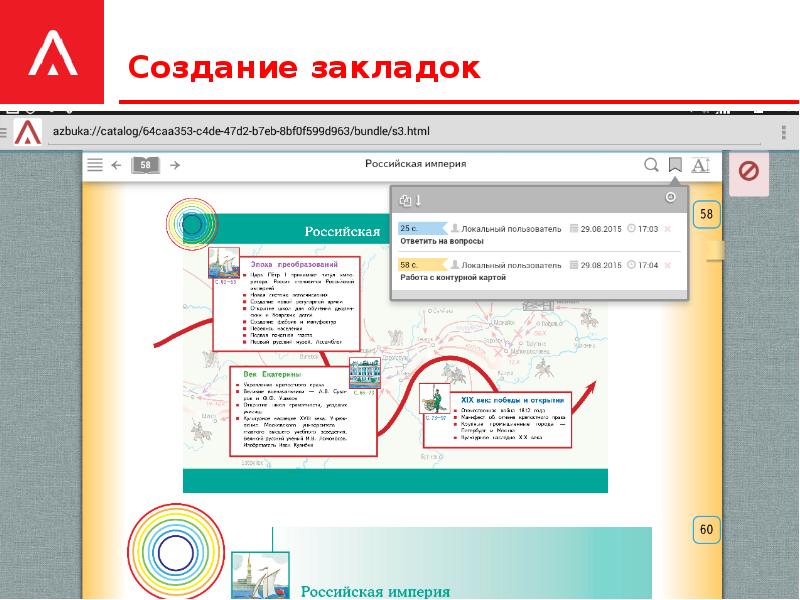Open the table of contents hamburger menu

pos(96,164)
